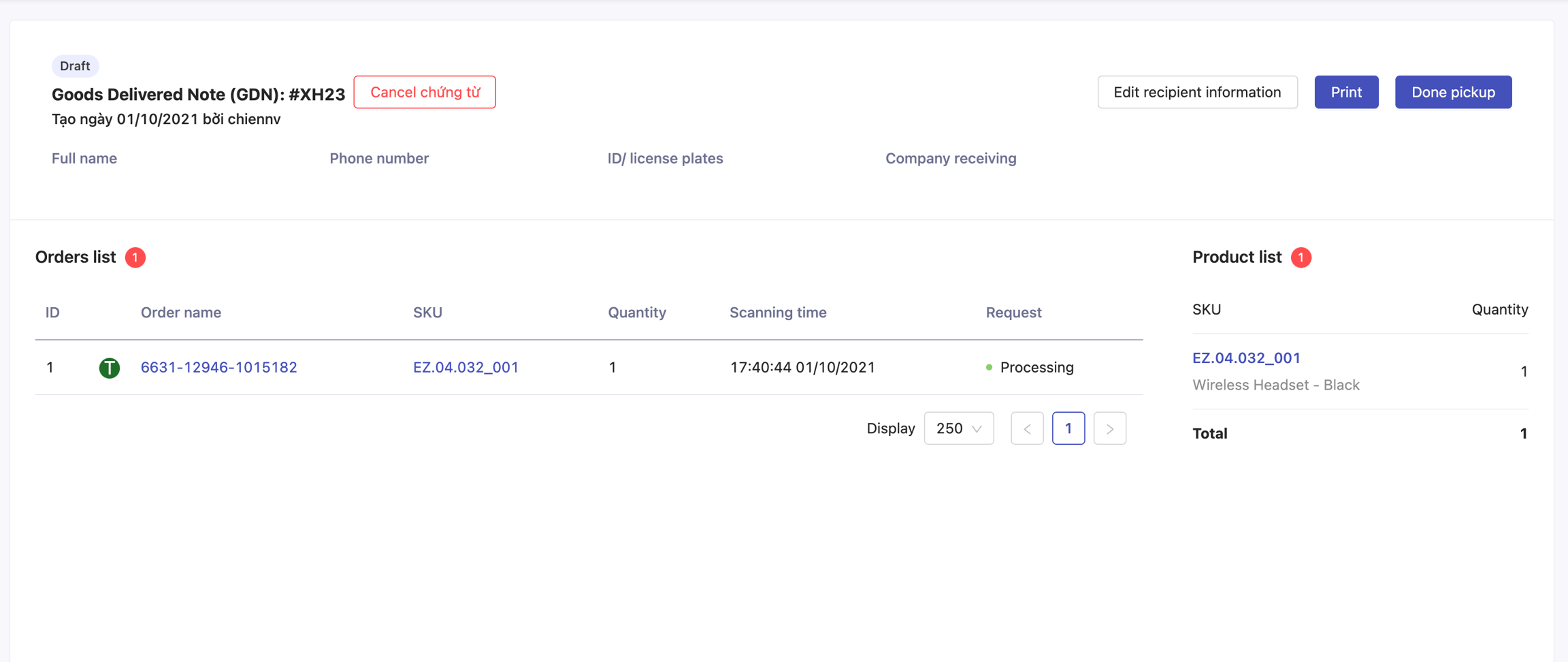The height and width of the screenshot is (662, 1568).
Task: Click the Scanning time column header
Action: 778,313
